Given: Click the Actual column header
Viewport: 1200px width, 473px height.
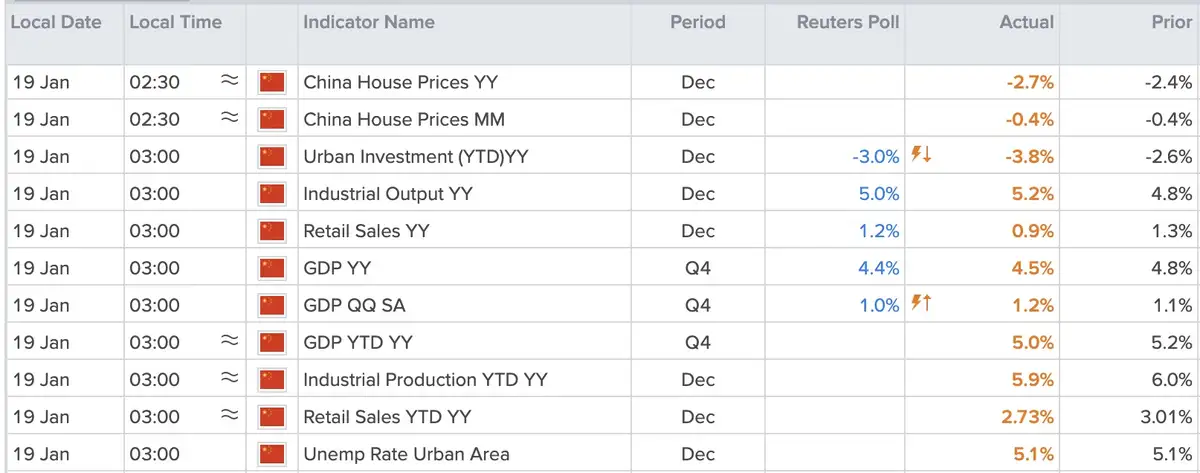Looking at the screenshot, I should [1027, 22].
